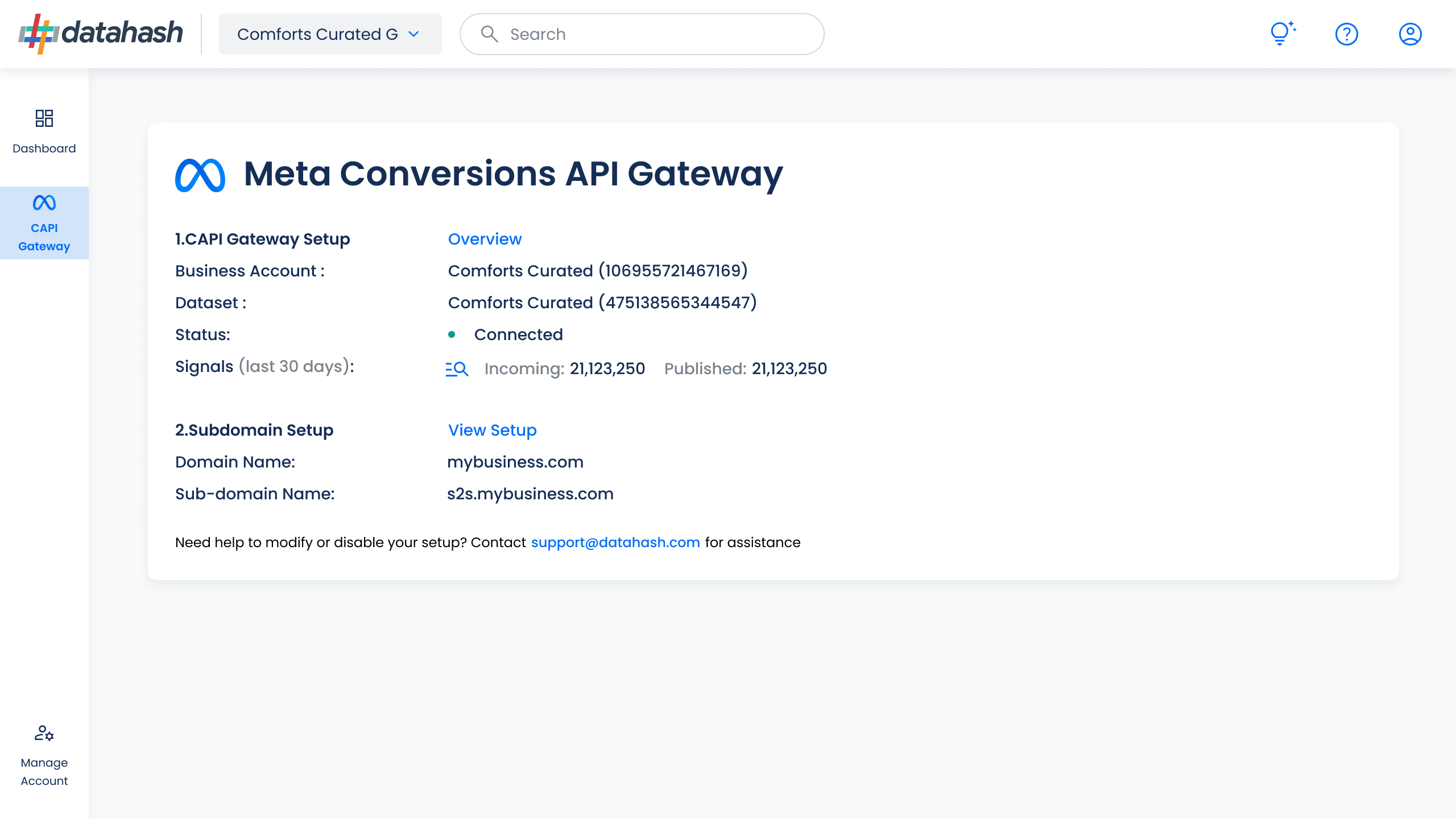Open the lightbulb tips icon
The width and height of the screenshot is (1456, 819).
coord(1283,34)
